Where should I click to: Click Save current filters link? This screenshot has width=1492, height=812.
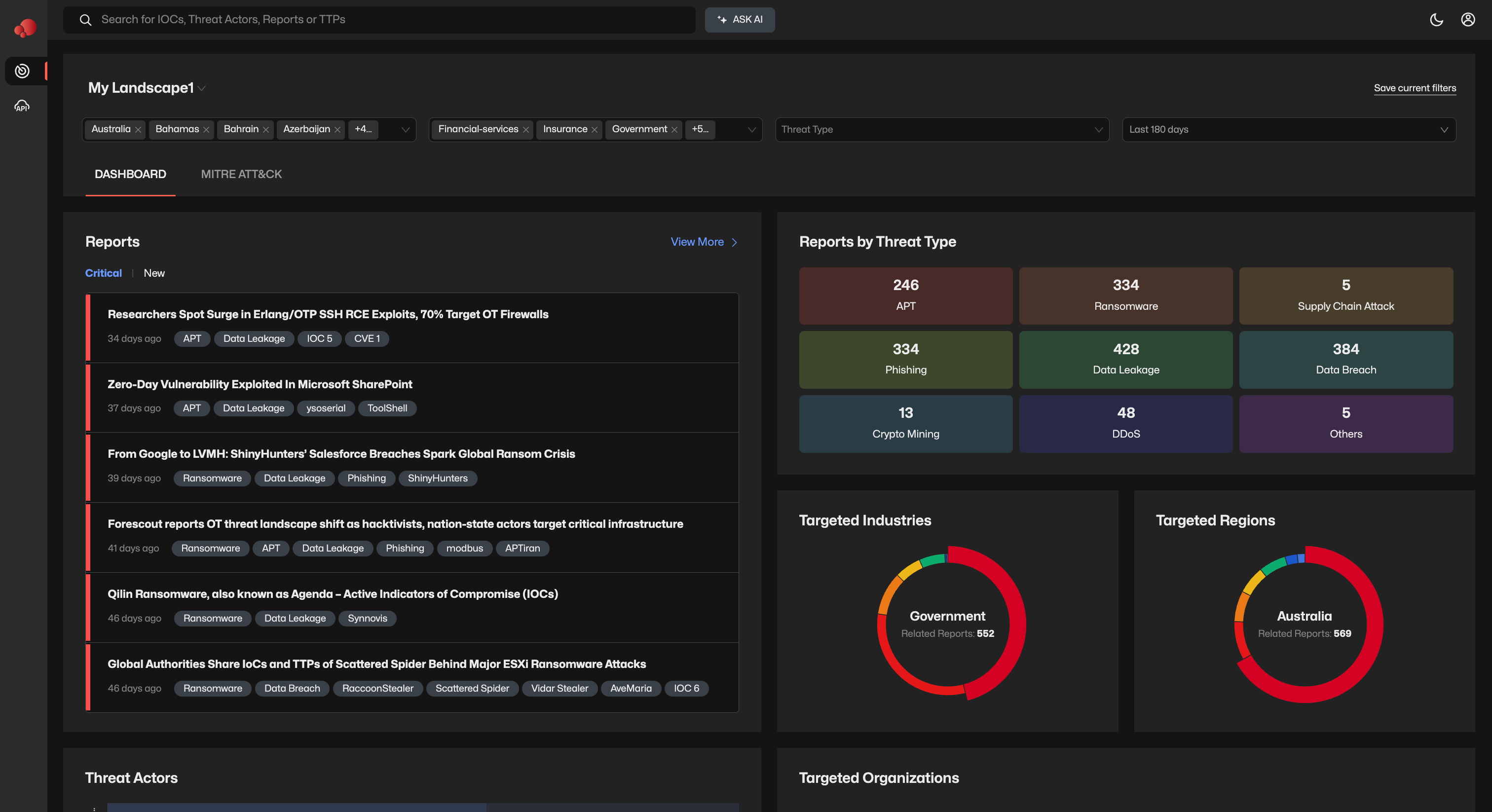pyautogui.click(x=1415, y=88)
